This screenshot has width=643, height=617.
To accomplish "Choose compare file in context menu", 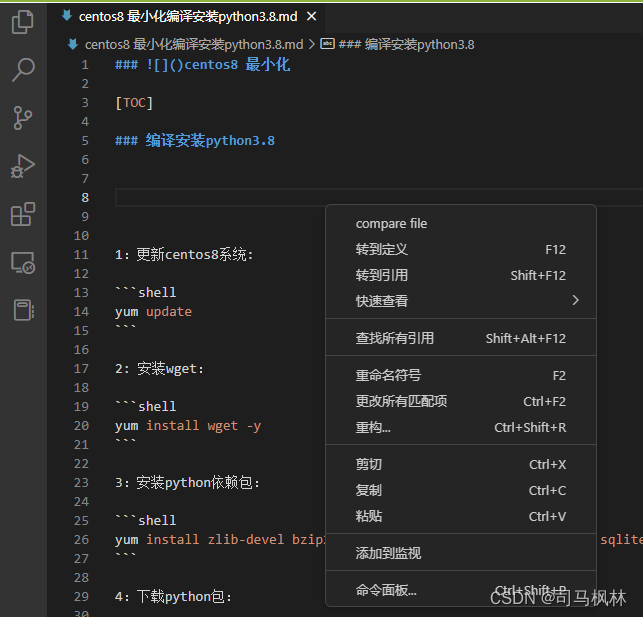I will pos(461,223).
